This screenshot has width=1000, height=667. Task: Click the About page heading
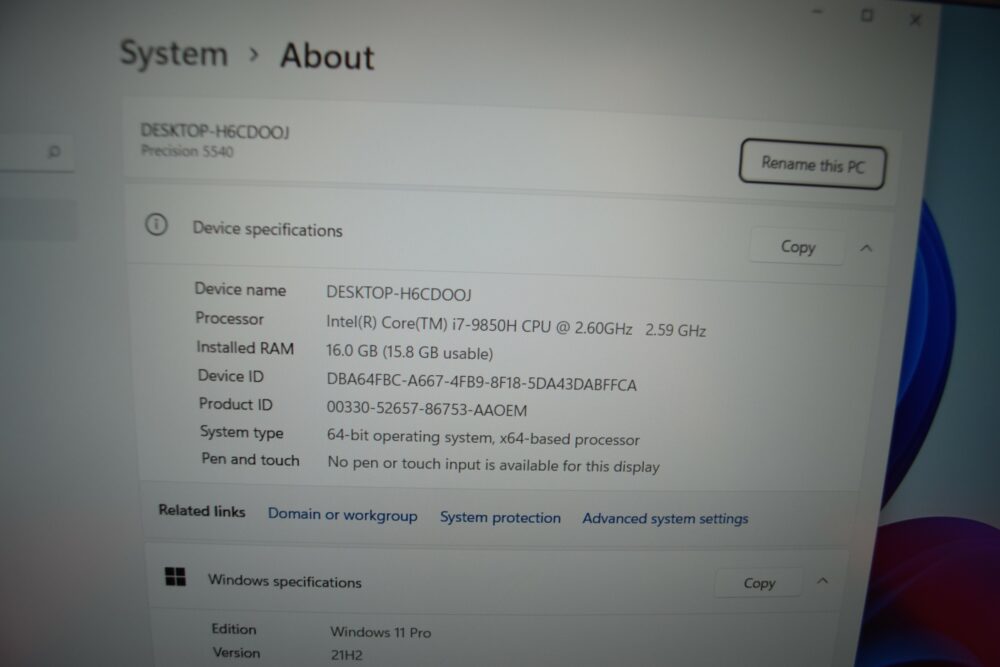click(x=327, y=56)
